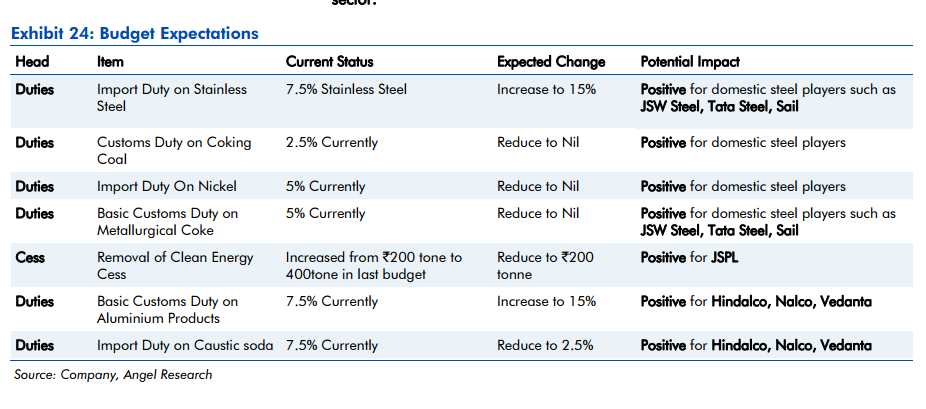
Task: Click the Customs Duty on Coking Coal item
Action: (x=174, y=150)
